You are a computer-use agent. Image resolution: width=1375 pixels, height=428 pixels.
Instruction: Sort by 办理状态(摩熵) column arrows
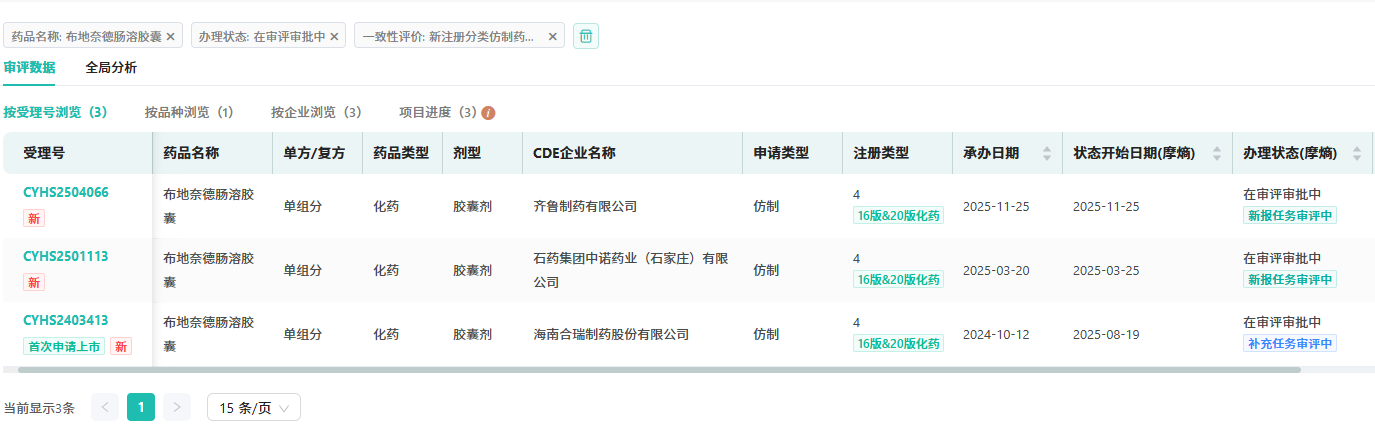tap(1357, 153)
